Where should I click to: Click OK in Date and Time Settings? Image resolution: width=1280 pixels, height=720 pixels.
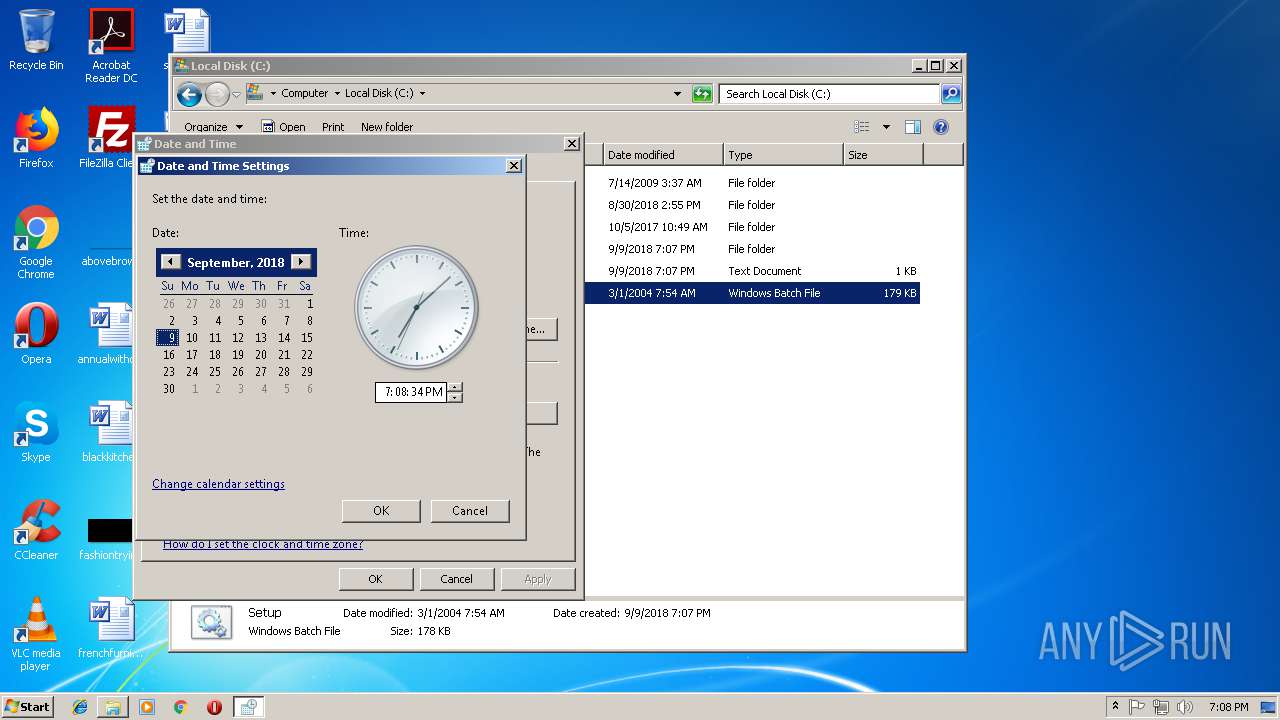pos(381,510)
